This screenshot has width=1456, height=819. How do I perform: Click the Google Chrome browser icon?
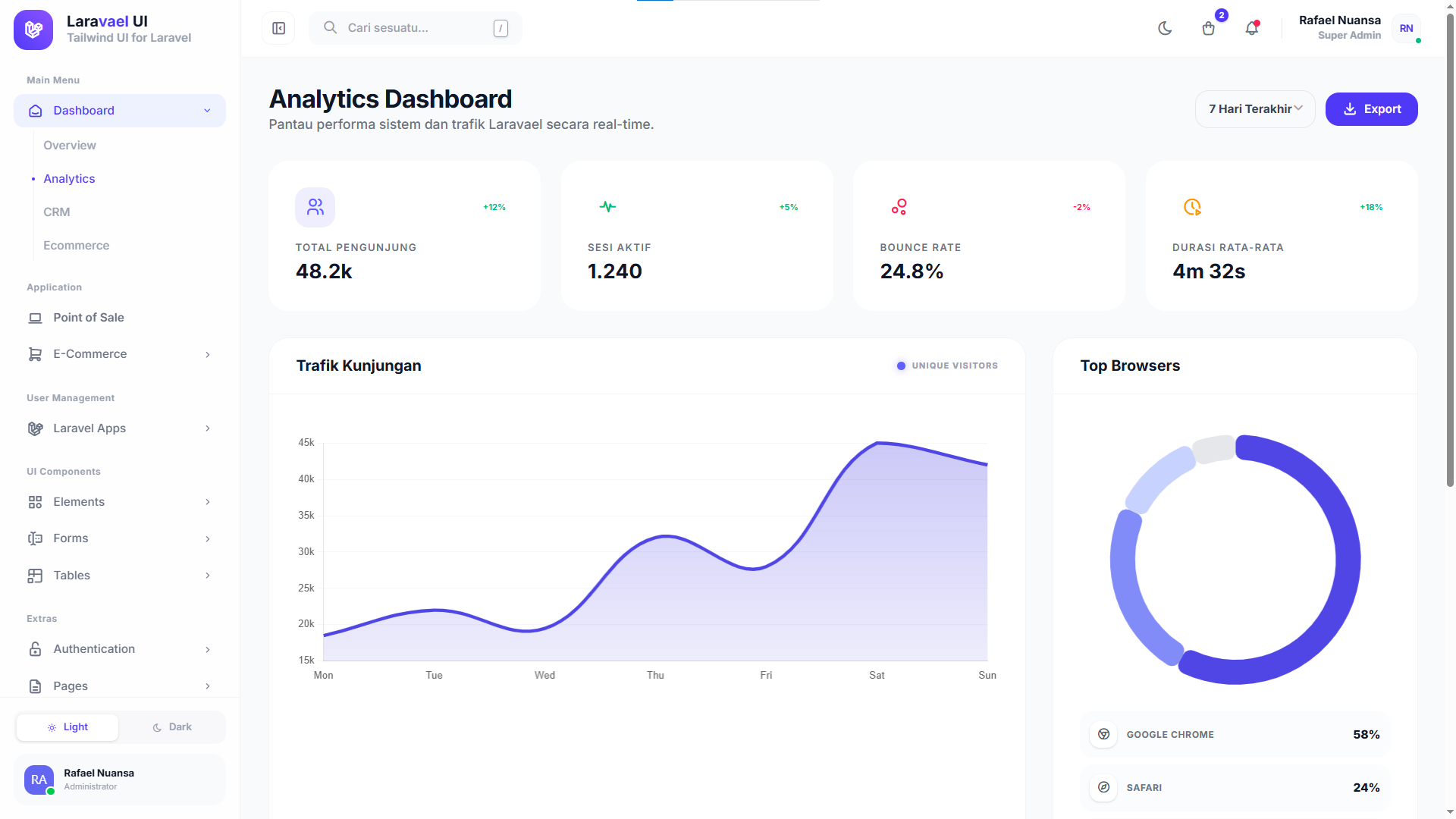pyautogui.click(x=1103, y=734)
